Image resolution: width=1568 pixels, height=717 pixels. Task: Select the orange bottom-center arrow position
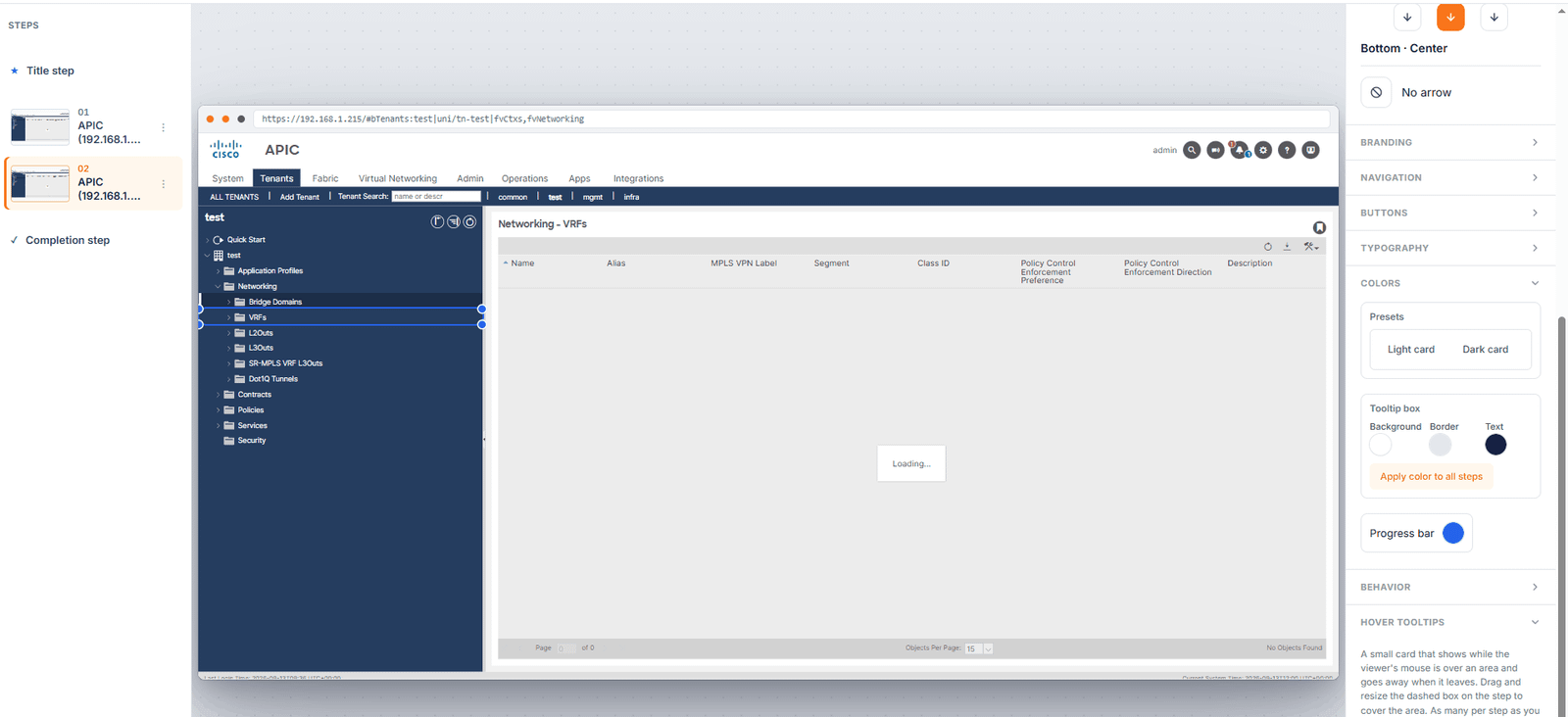(x=1450, y=17)
